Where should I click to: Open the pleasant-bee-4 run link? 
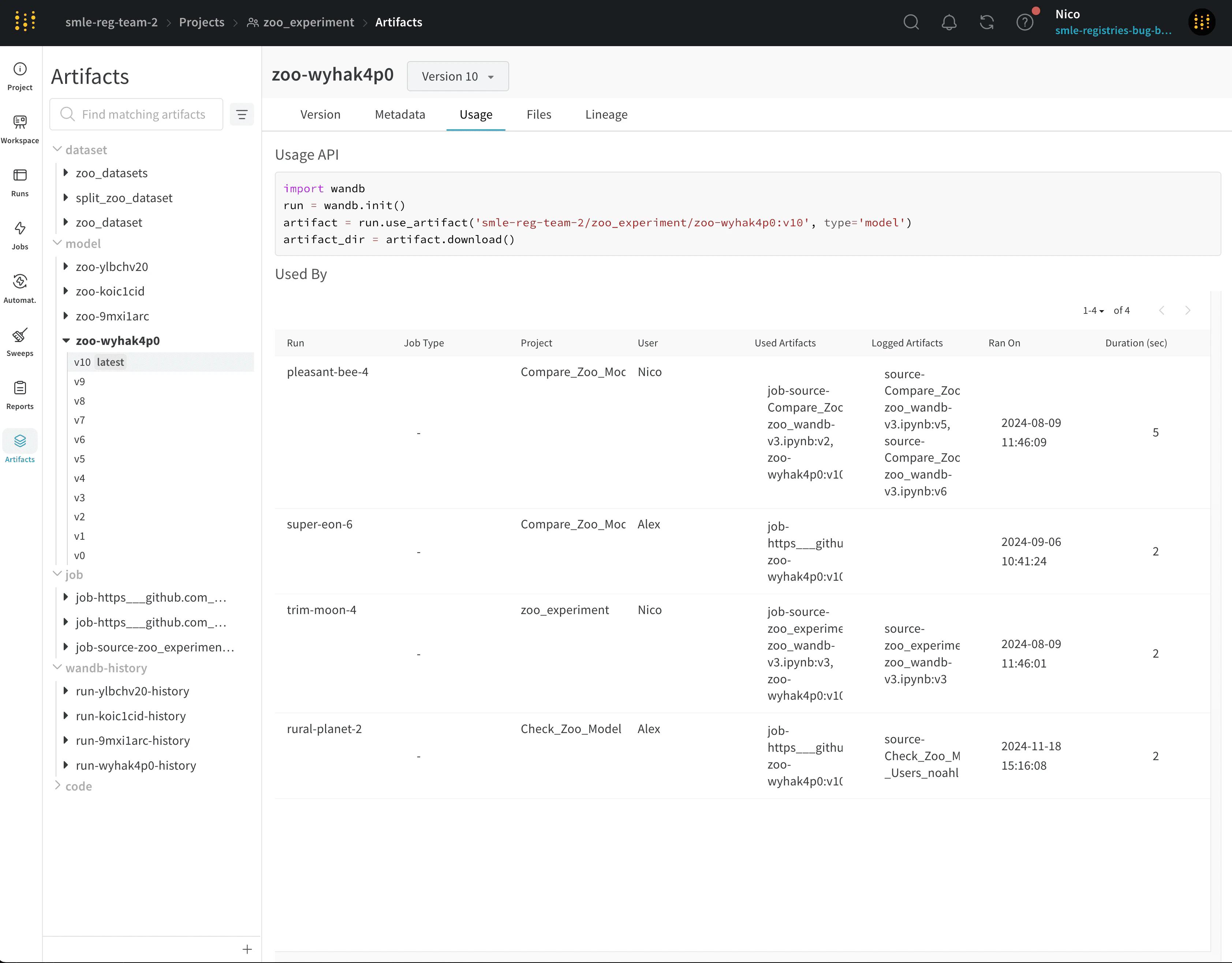[327, 372]
